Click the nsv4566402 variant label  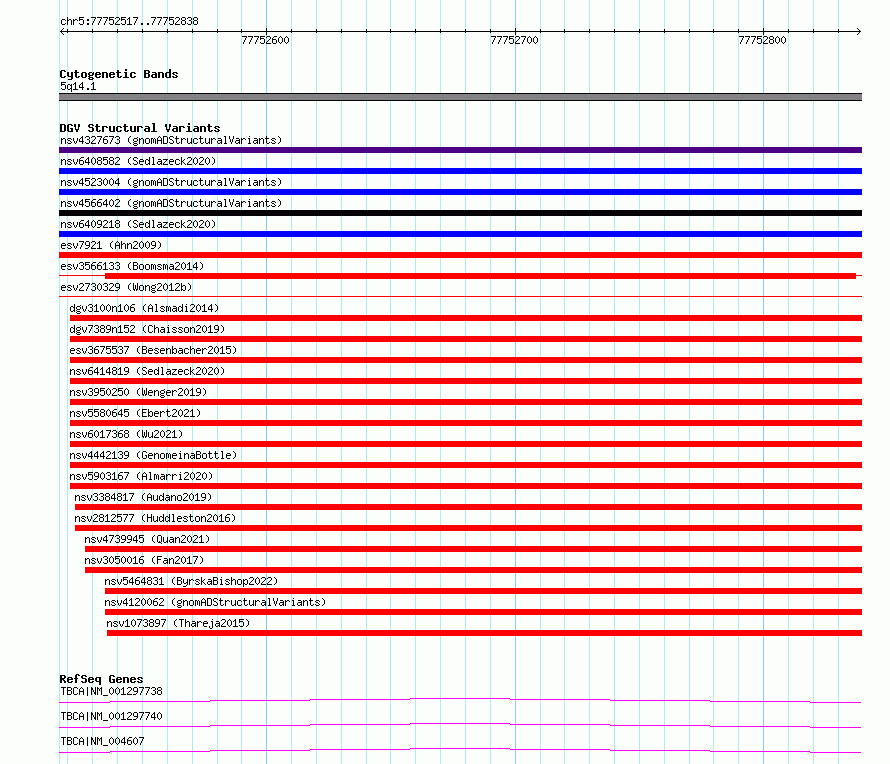pos(171,203)
